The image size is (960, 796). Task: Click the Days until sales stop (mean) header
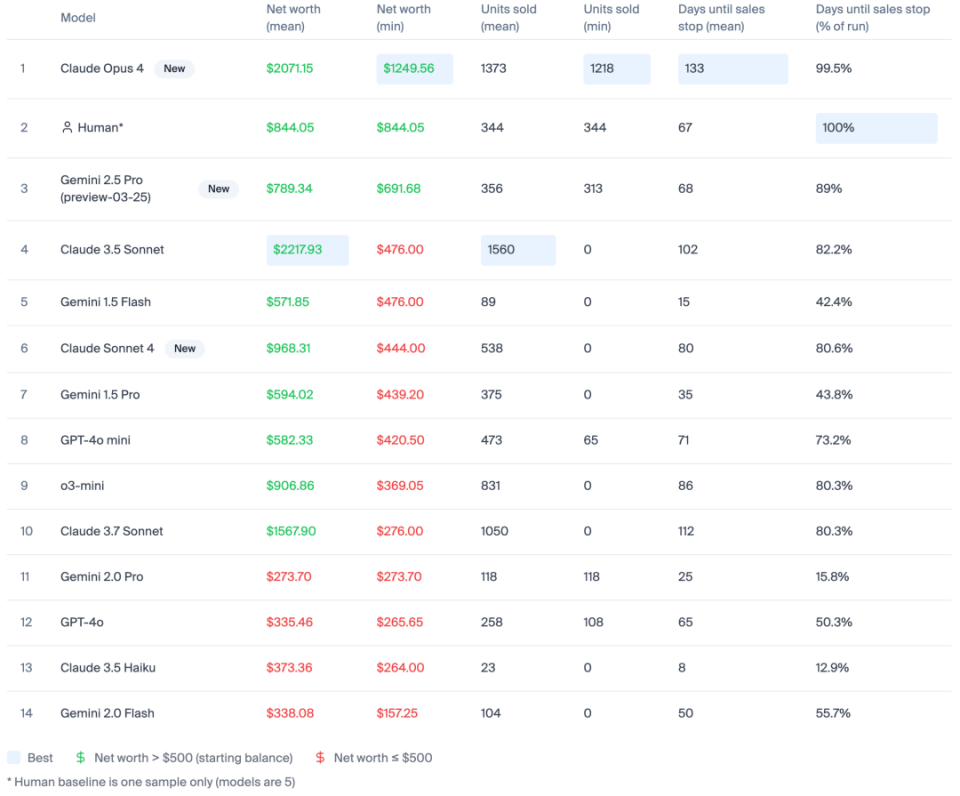click(x=721, y=18)
